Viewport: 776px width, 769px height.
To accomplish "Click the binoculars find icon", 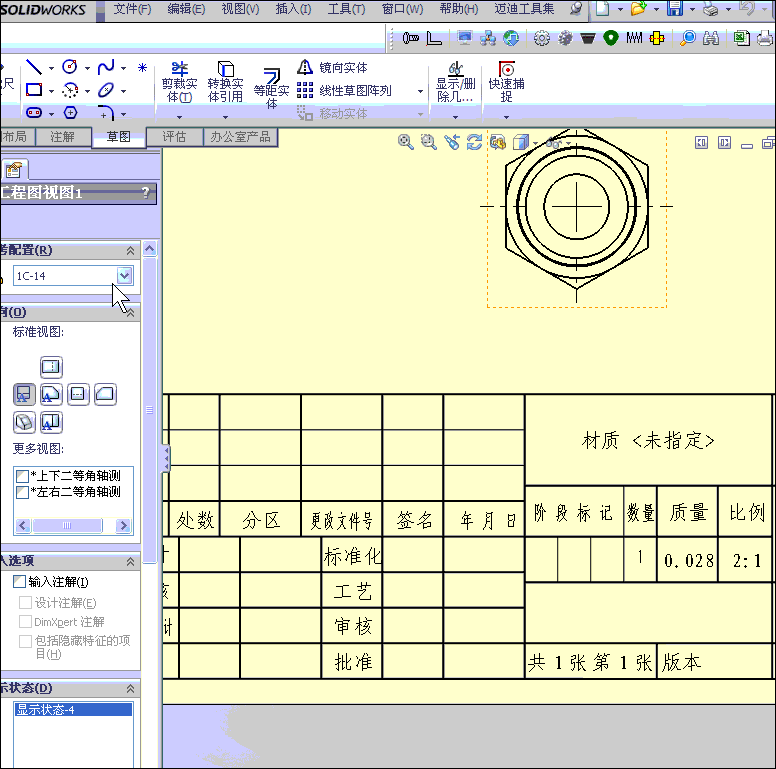I will pyautogui.click(x=711, y=38).
